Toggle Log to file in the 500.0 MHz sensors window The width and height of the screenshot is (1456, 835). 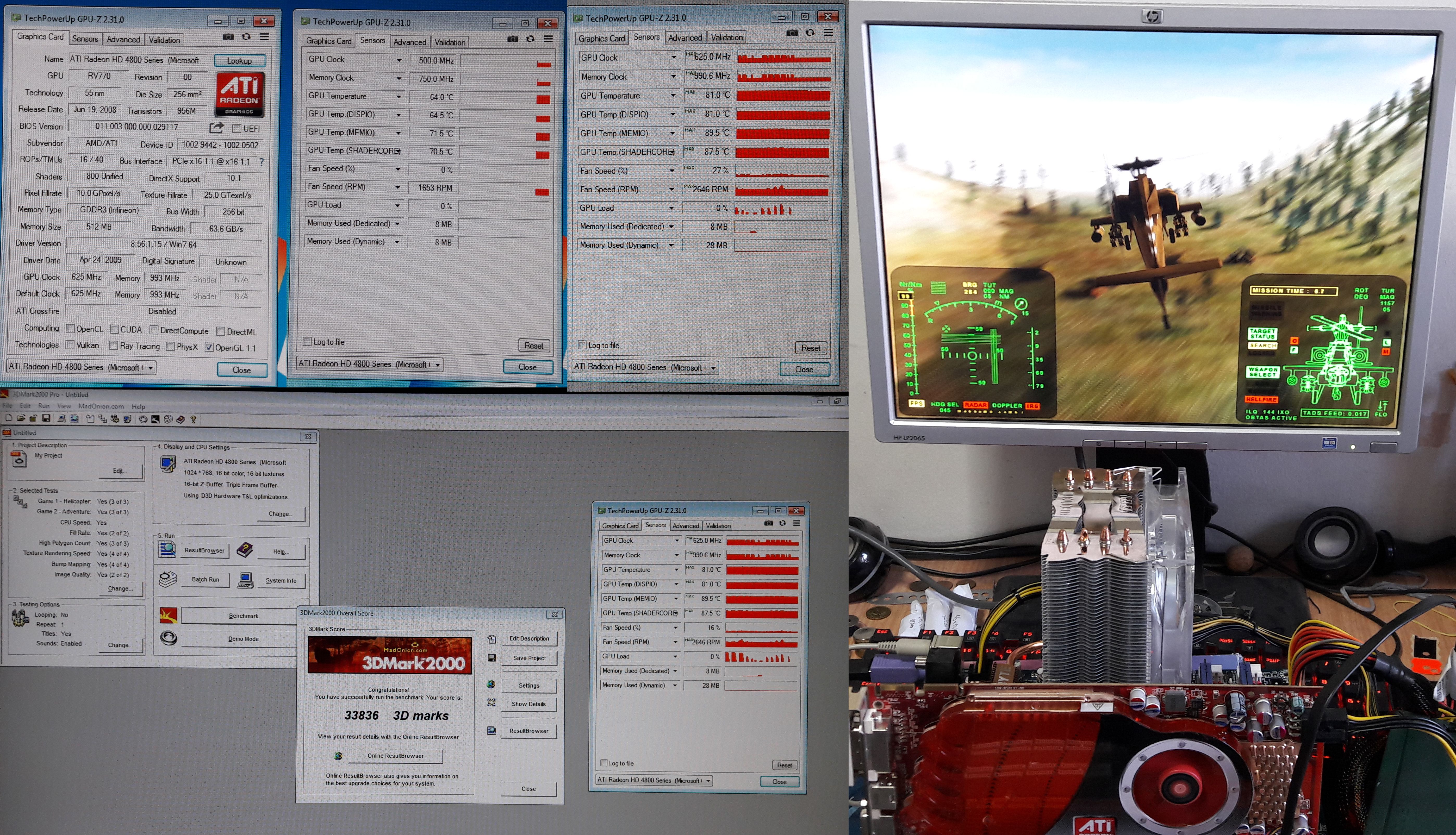[x=307, y=342]
